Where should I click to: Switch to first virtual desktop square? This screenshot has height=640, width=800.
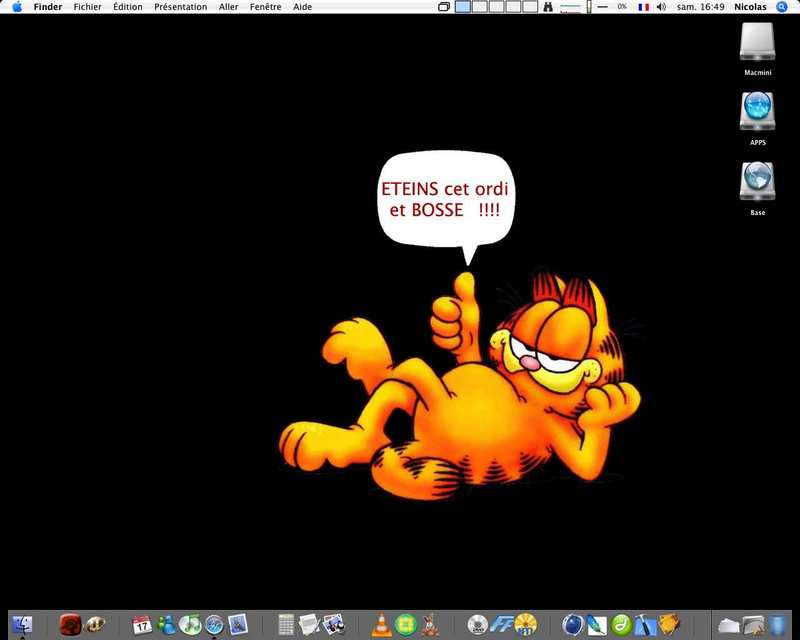[463, 7]
